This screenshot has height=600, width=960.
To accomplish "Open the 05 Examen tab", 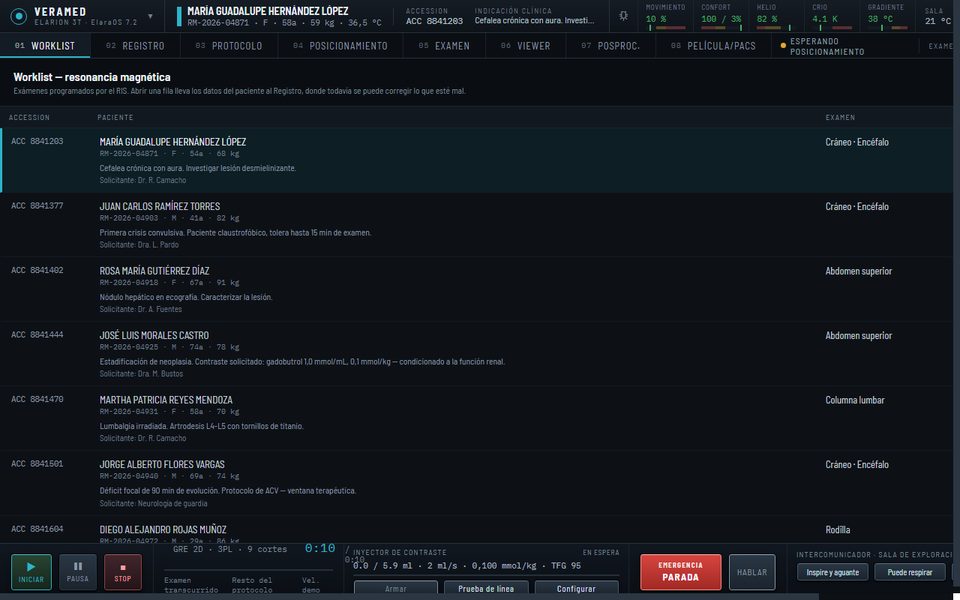I will 444,46.
